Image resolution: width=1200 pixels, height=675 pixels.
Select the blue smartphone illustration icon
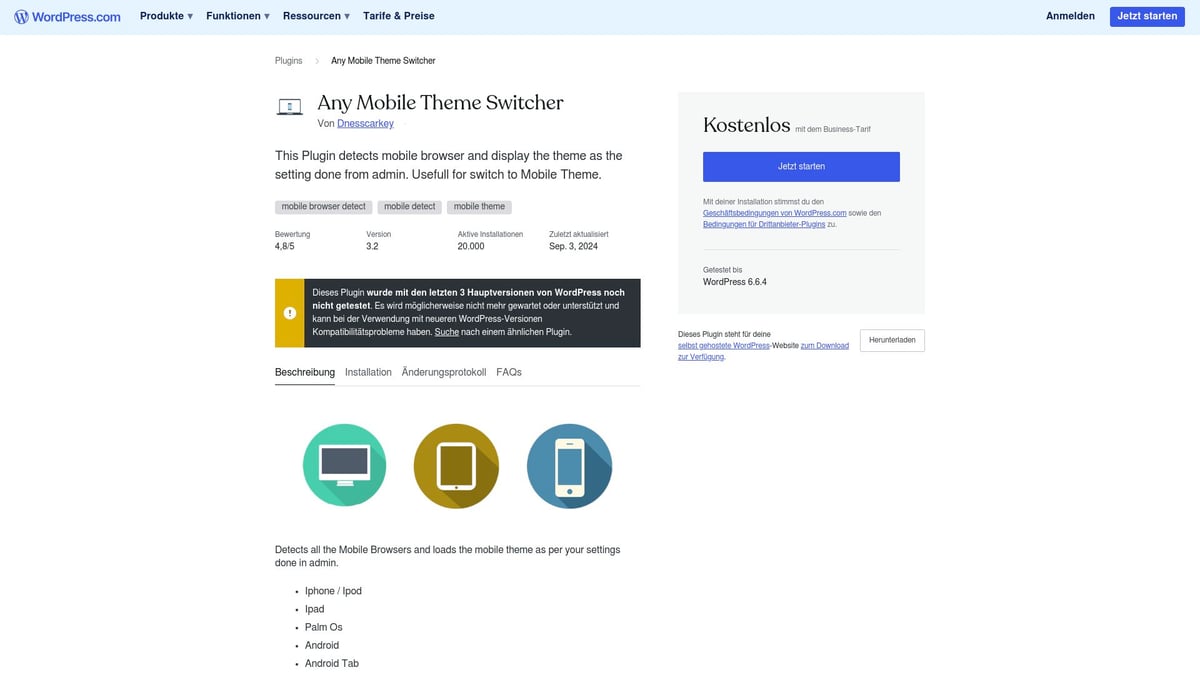pyautogui.click(x=569, y=465)
